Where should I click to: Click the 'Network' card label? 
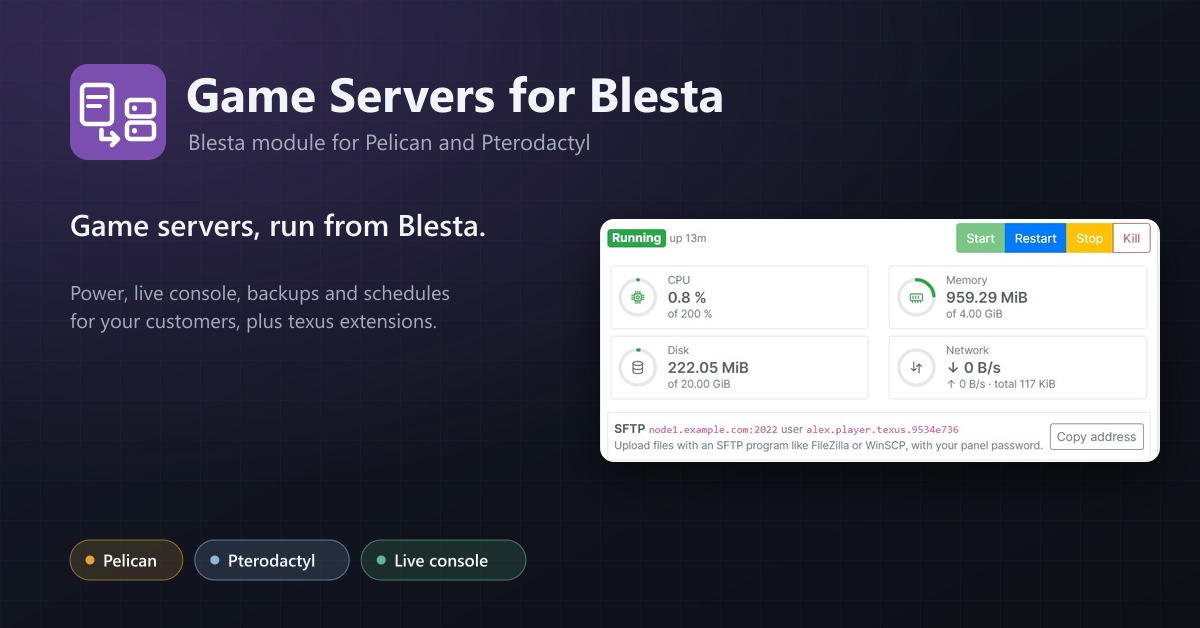coord(967,350)
